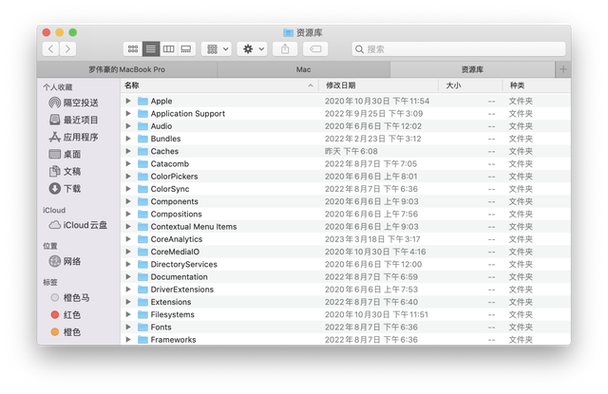Sort by the 修改日期 column header
This screenshot has height=394, width=608.
[x=378, y=85]
